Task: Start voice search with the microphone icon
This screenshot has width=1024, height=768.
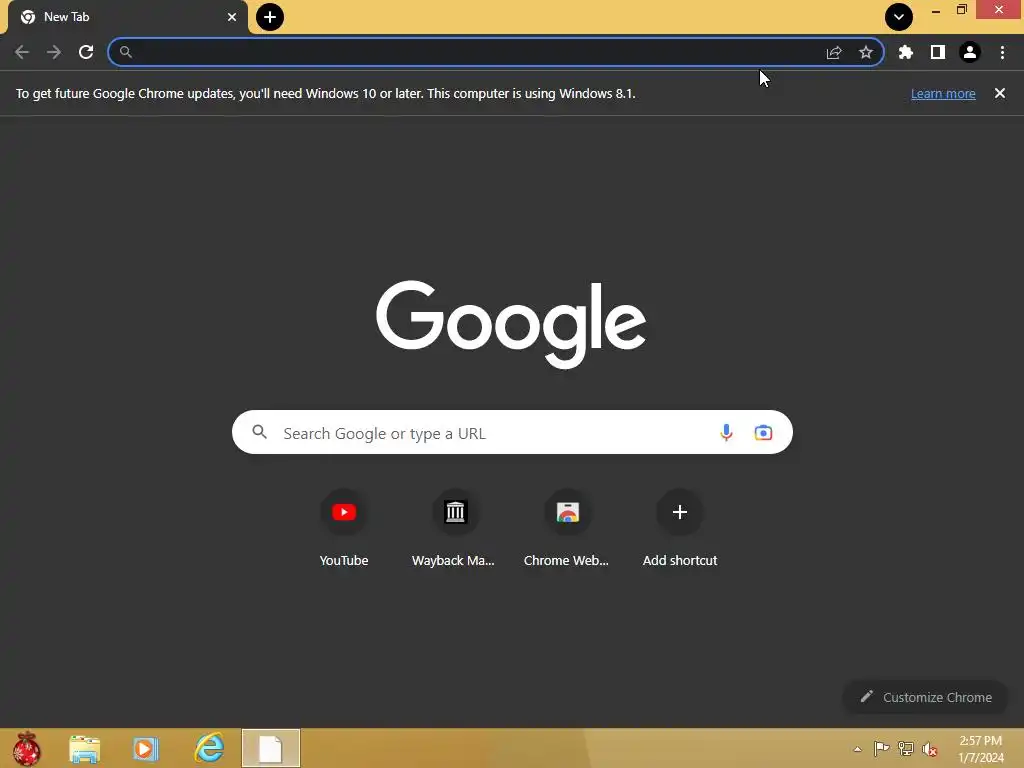Action: tap(726, 432)
